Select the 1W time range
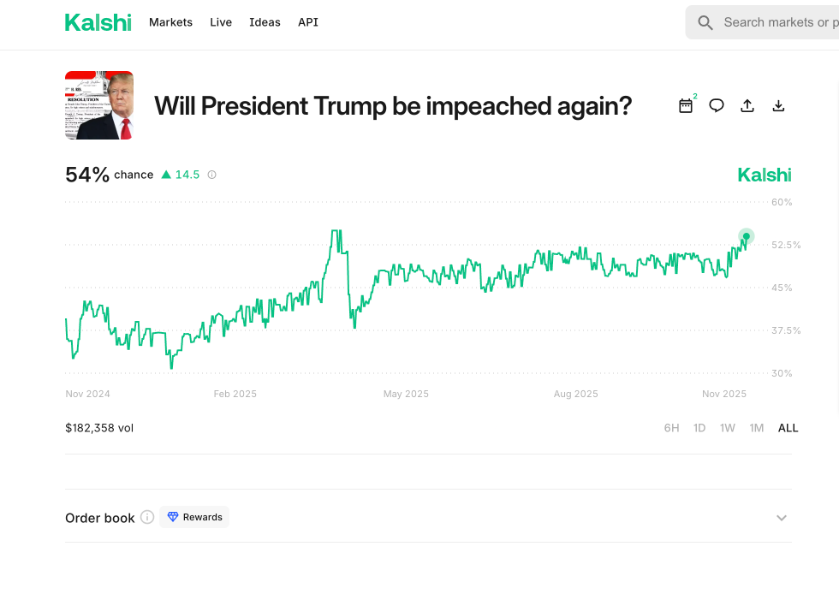The width and height of the screenshot is (839, 600). [x=728, y=428]
